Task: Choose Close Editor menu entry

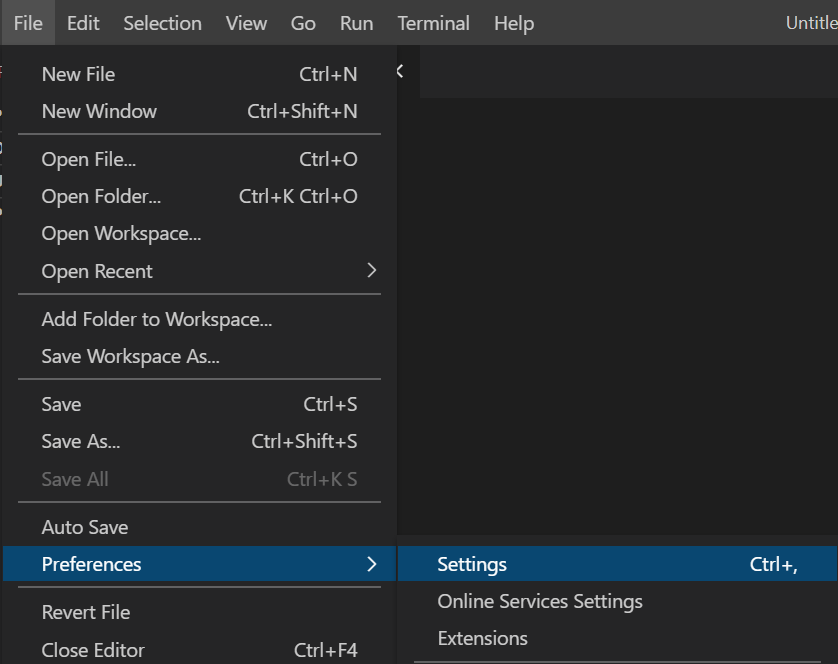Action: [x=93, y=650]
